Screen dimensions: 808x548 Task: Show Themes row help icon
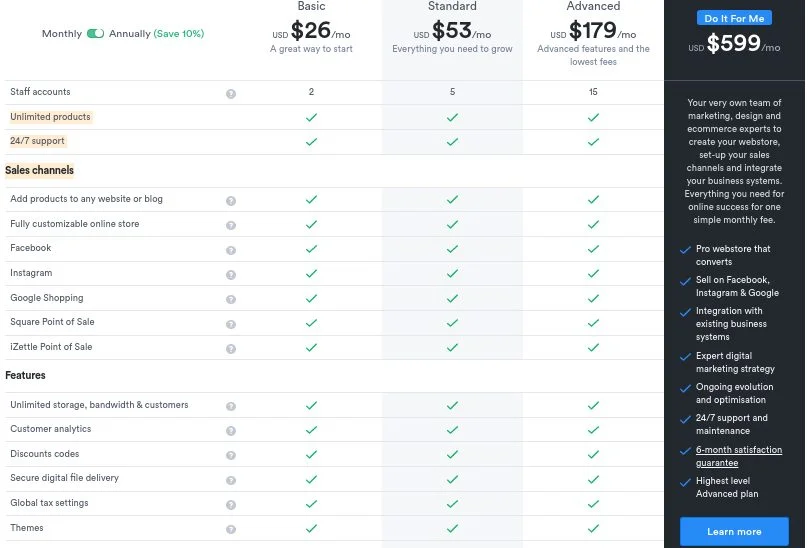pyautogui.click(x=231, y=529)
